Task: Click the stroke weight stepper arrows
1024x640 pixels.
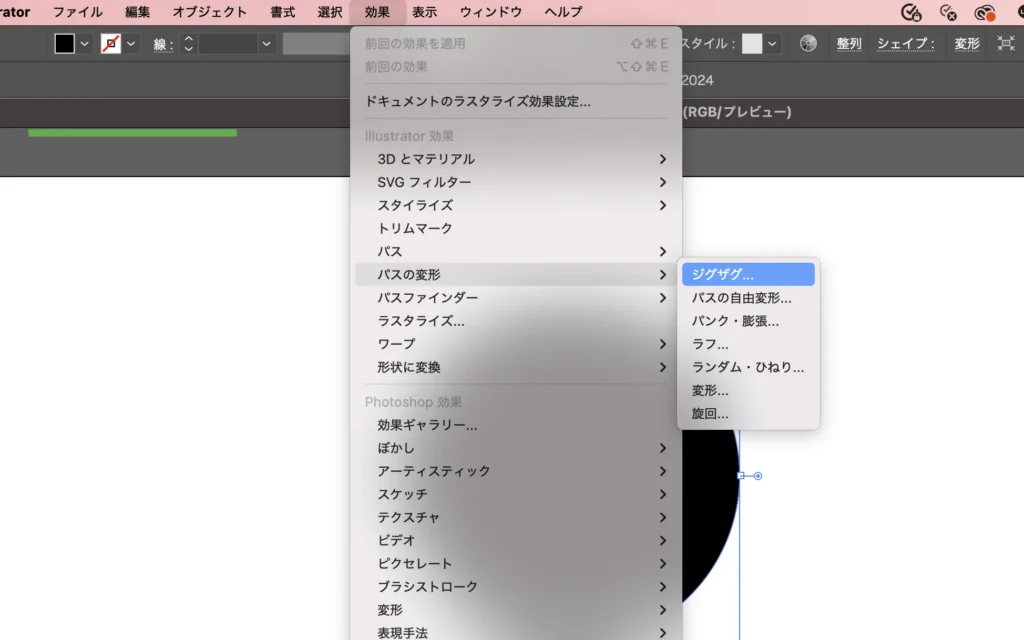Action: click(188, 44)
